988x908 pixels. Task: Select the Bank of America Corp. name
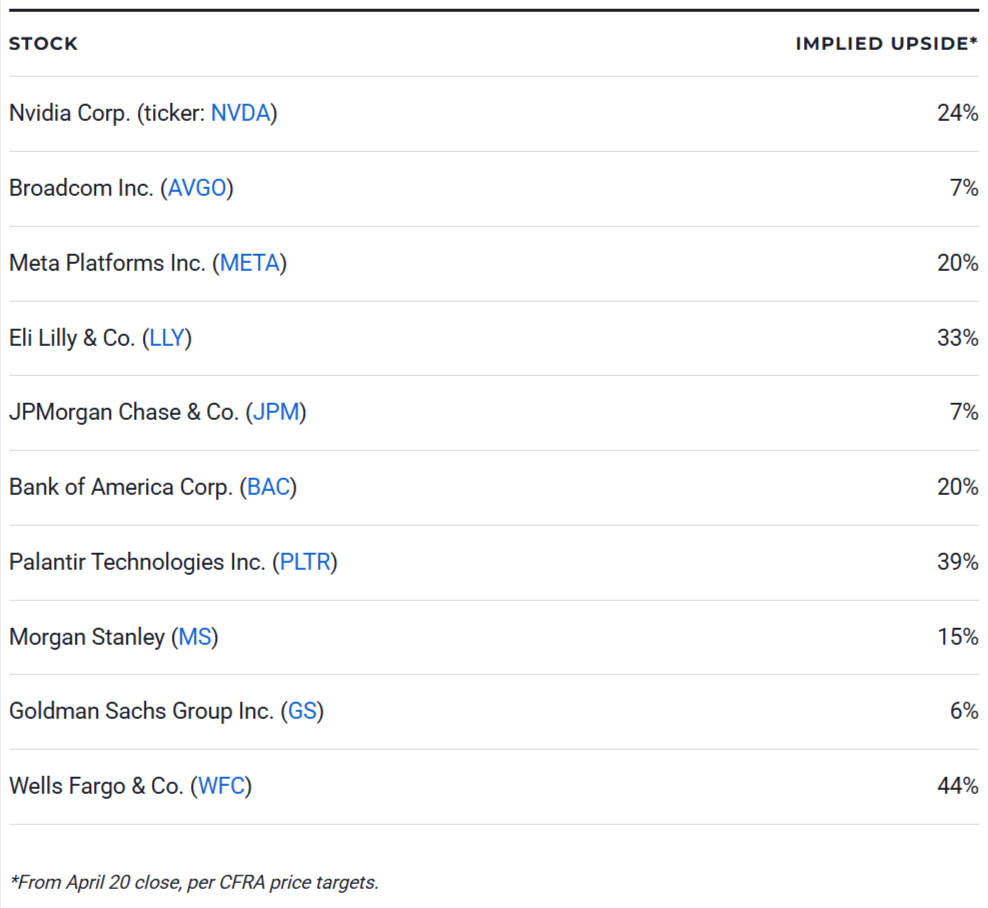[121, 487]
